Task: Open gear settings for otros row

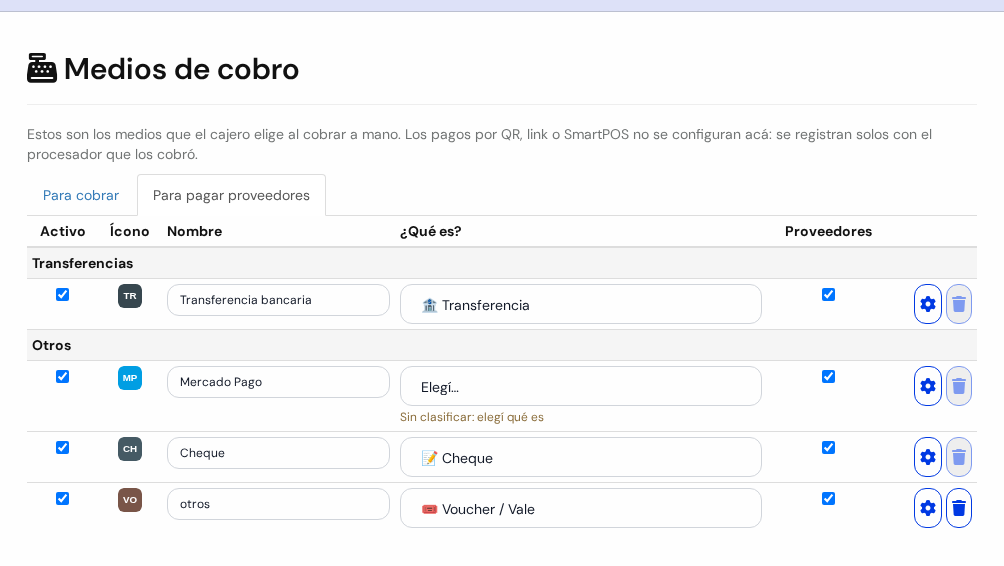Action: point(928,508)
